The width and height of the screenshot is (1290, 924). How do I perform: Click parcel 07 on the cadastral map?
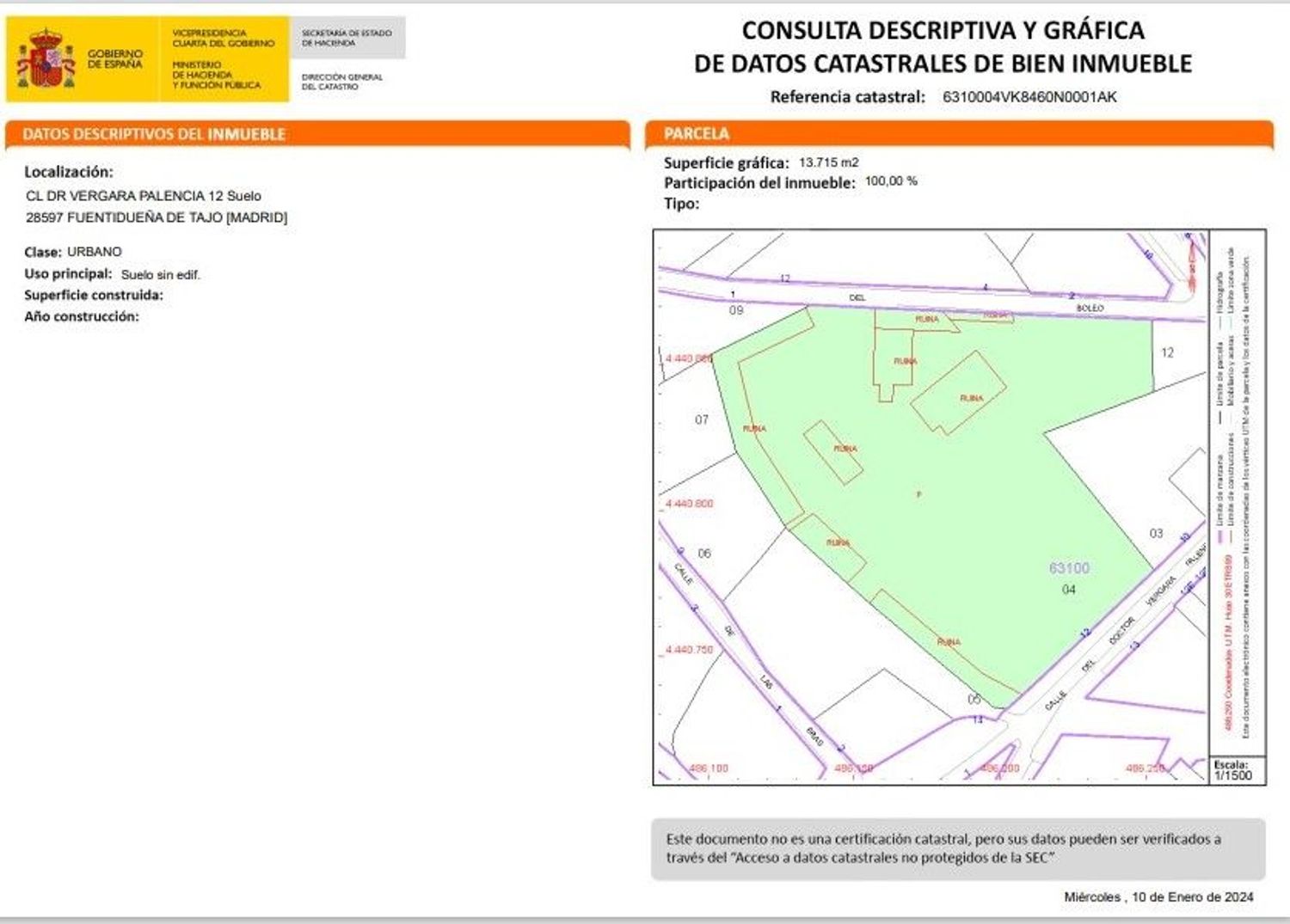702,419
